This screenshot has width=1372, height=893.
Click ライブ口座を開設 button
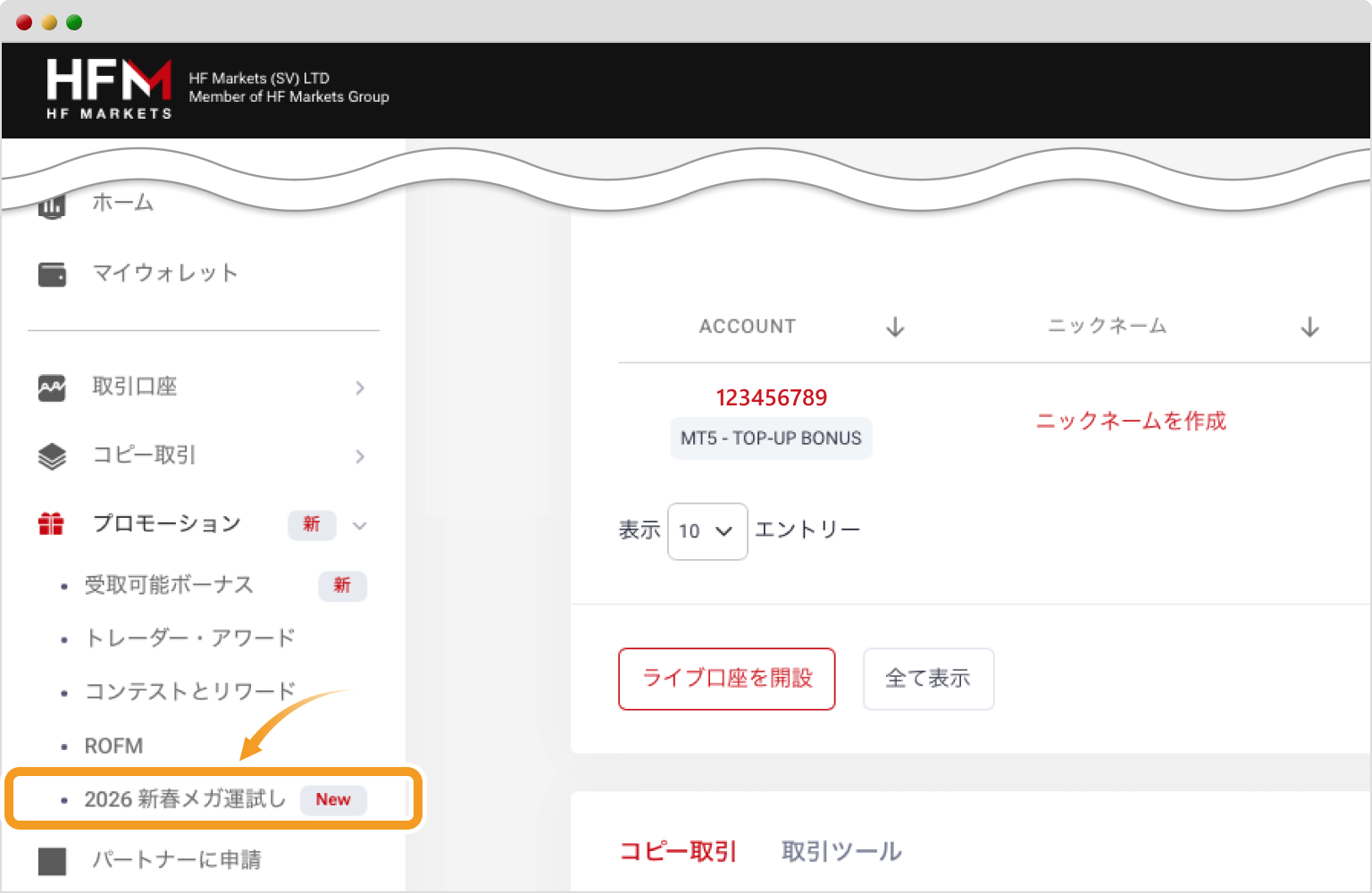[x=726, y=679]
